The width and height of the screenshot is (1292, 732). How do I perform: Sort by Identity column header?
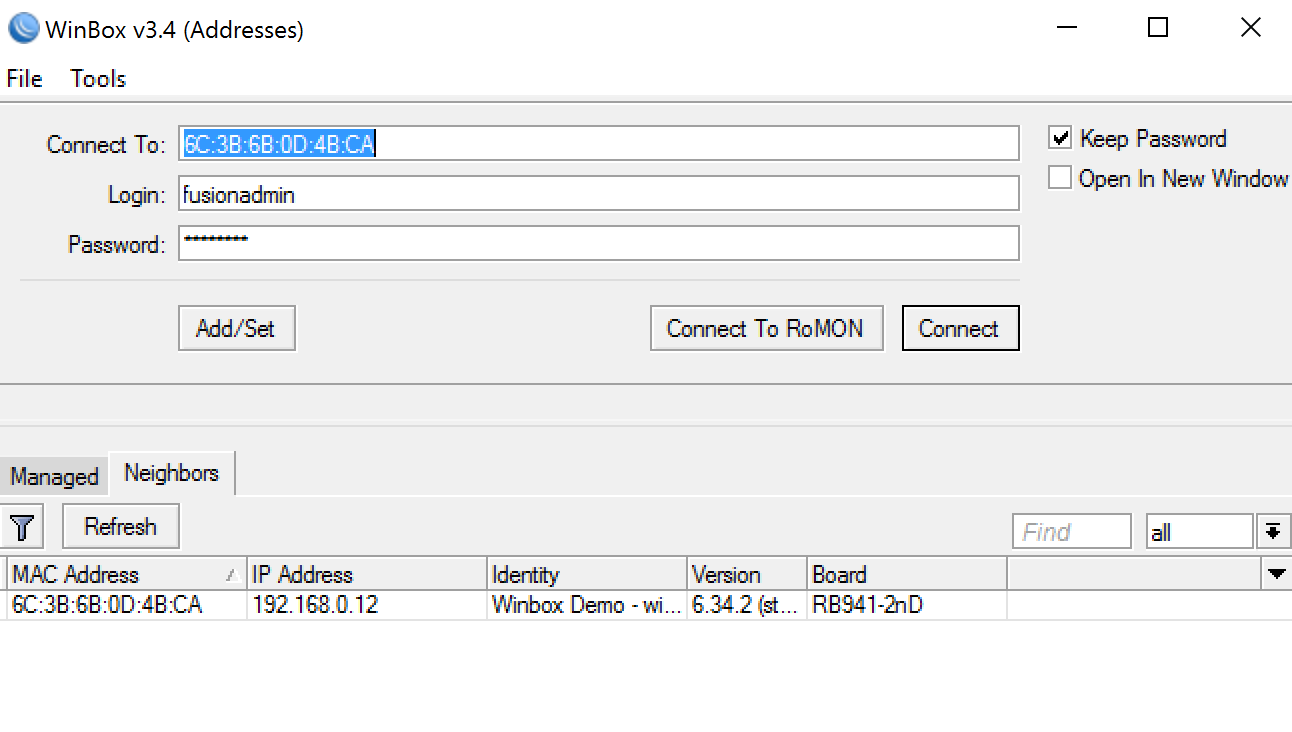click(x=587, y=575)
